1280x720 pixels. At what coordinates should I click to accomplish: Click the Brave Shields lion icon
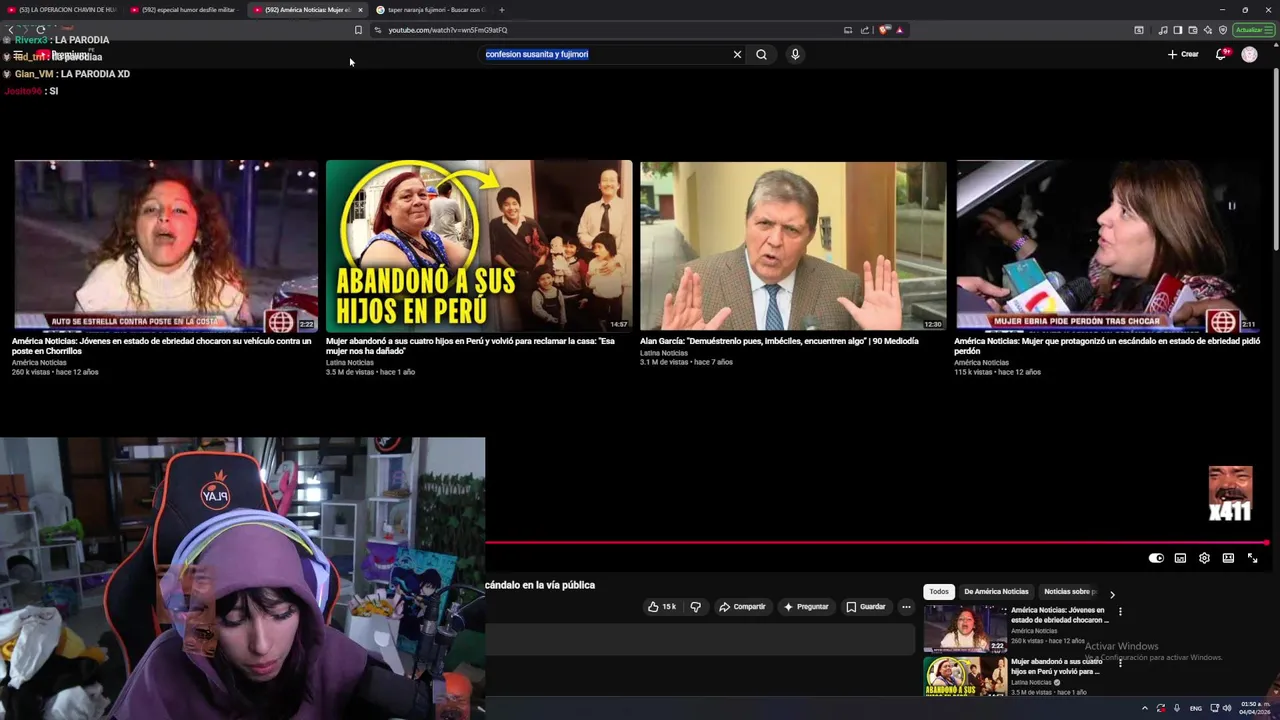[883, 30]
